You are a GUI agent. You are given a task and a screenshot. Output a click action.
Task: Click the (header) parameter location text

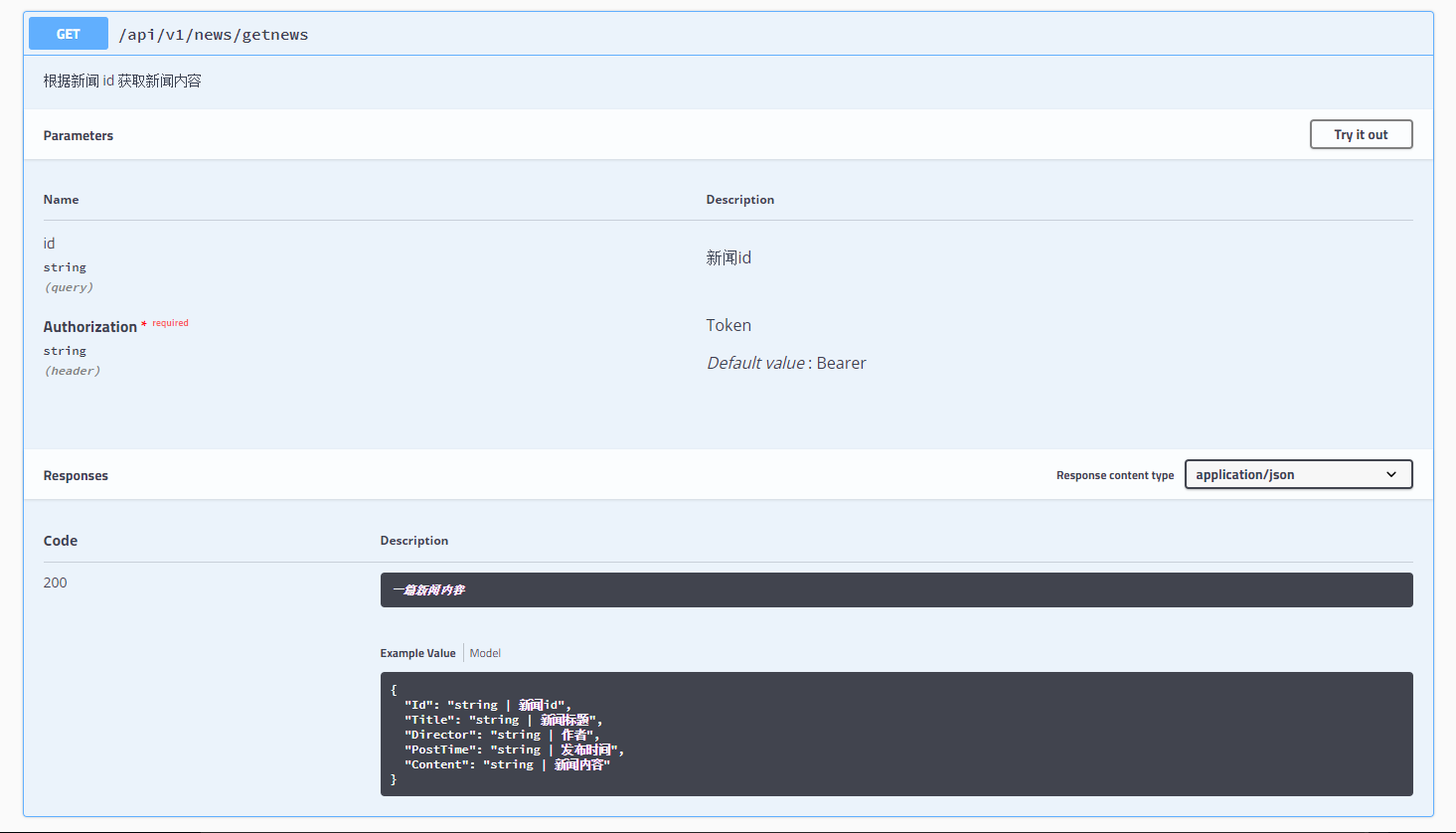coord(73,371)
